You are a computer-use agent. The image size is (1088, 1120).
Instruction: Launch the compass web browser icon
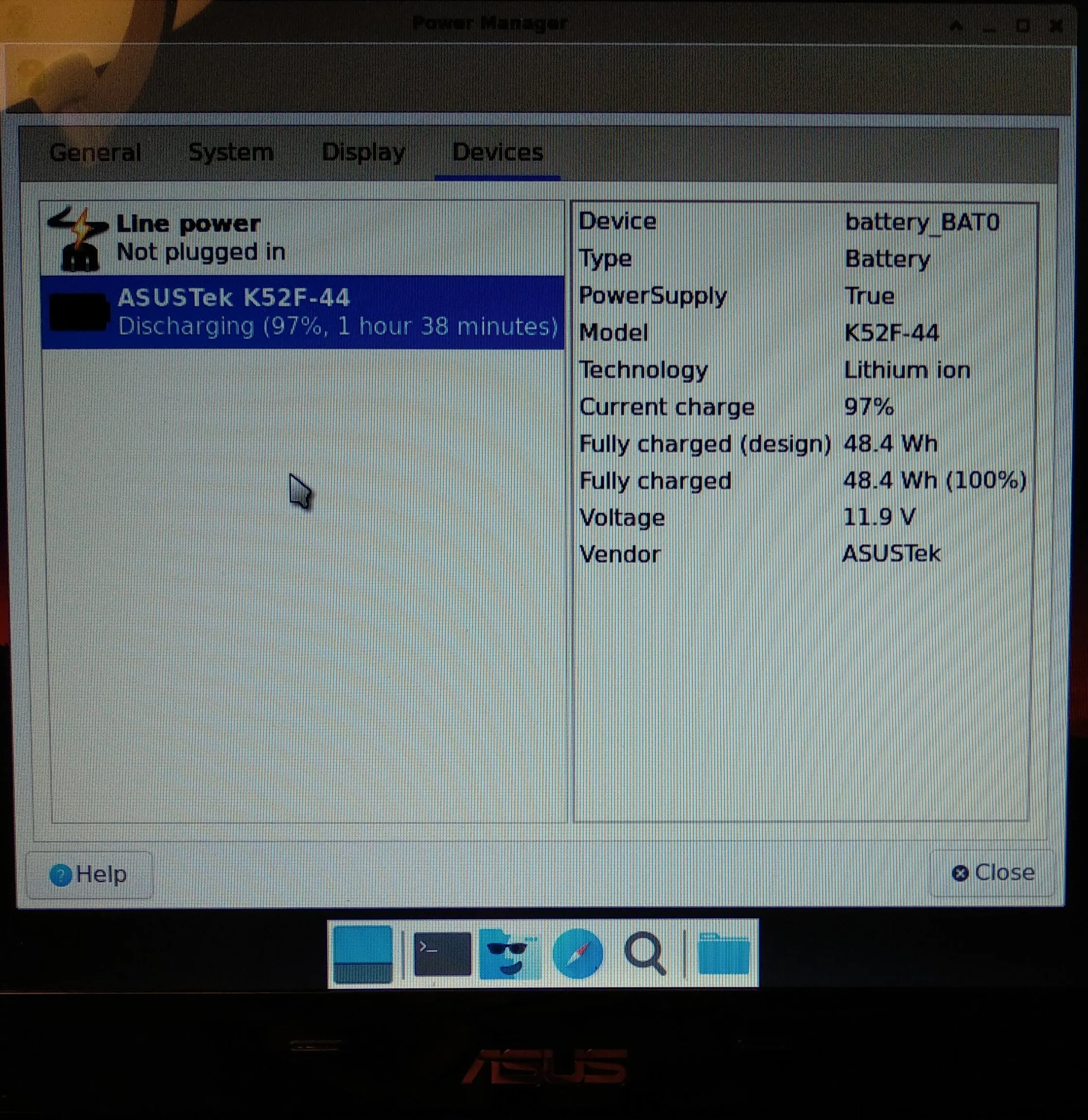tap(578, 954)
